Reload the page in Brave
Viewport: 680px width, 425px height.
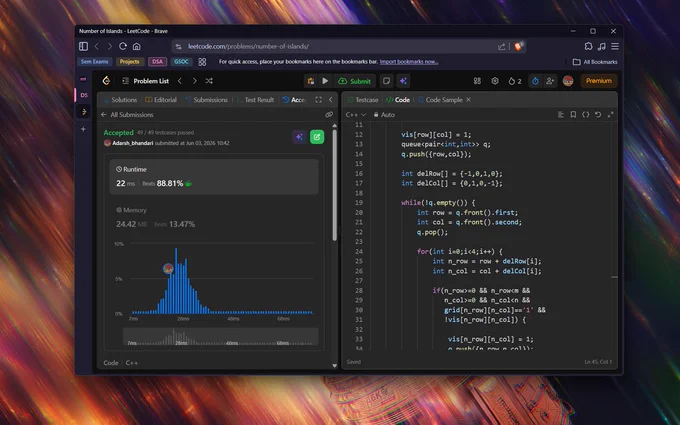pos(123,46)
